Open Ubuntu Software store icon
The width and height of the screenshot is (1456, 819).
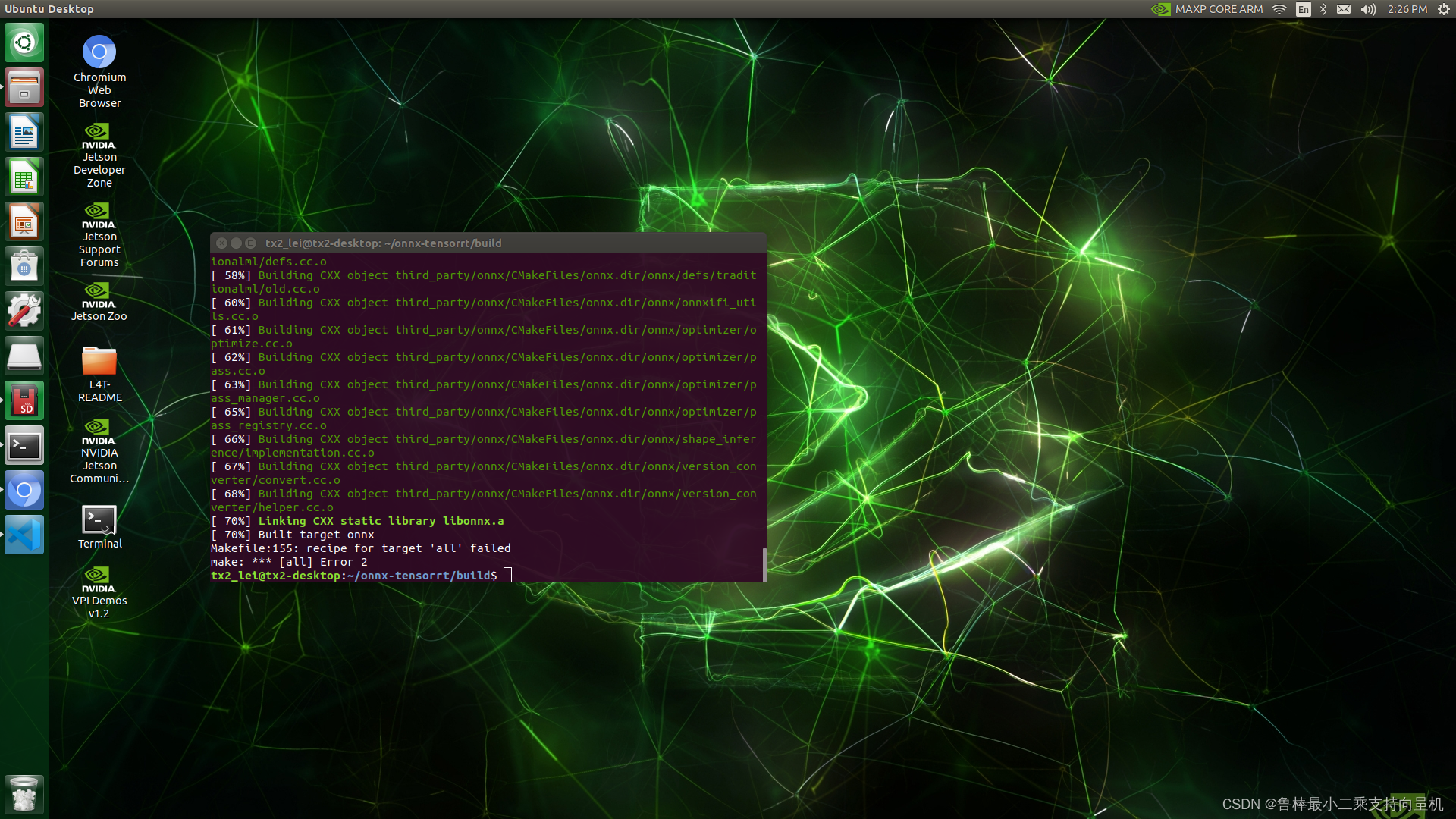tap(24, 267)
